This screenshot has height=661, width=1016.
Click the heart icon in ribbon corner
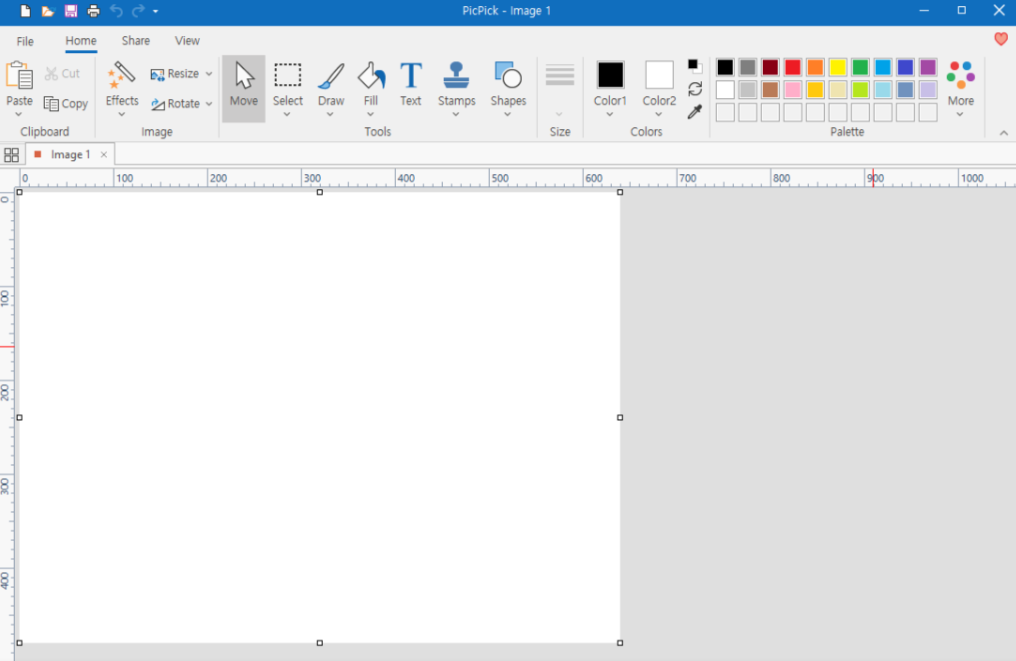[1001, 39]
